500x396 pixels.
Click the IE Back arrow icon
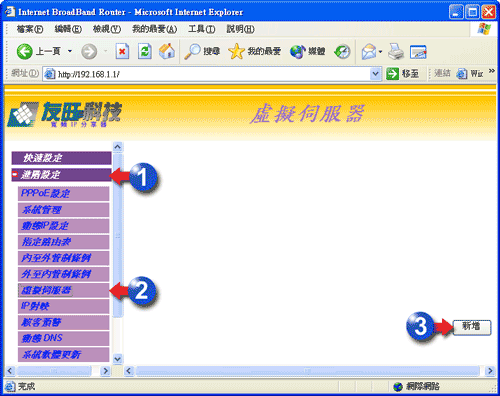(24, 51)
